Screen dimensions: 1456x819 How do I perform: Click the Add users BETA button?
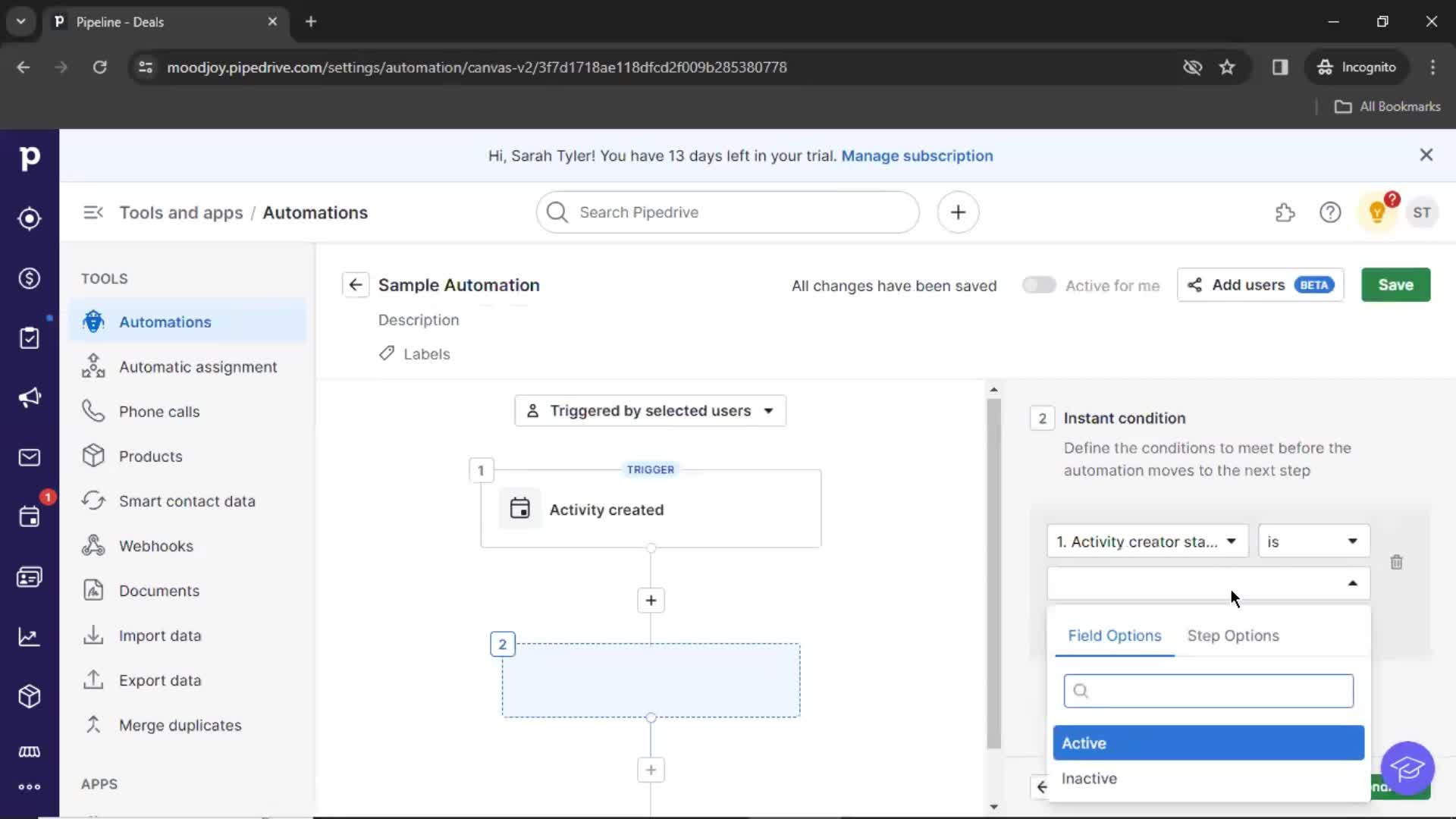pyautogui.click(x=1258, y=285)
